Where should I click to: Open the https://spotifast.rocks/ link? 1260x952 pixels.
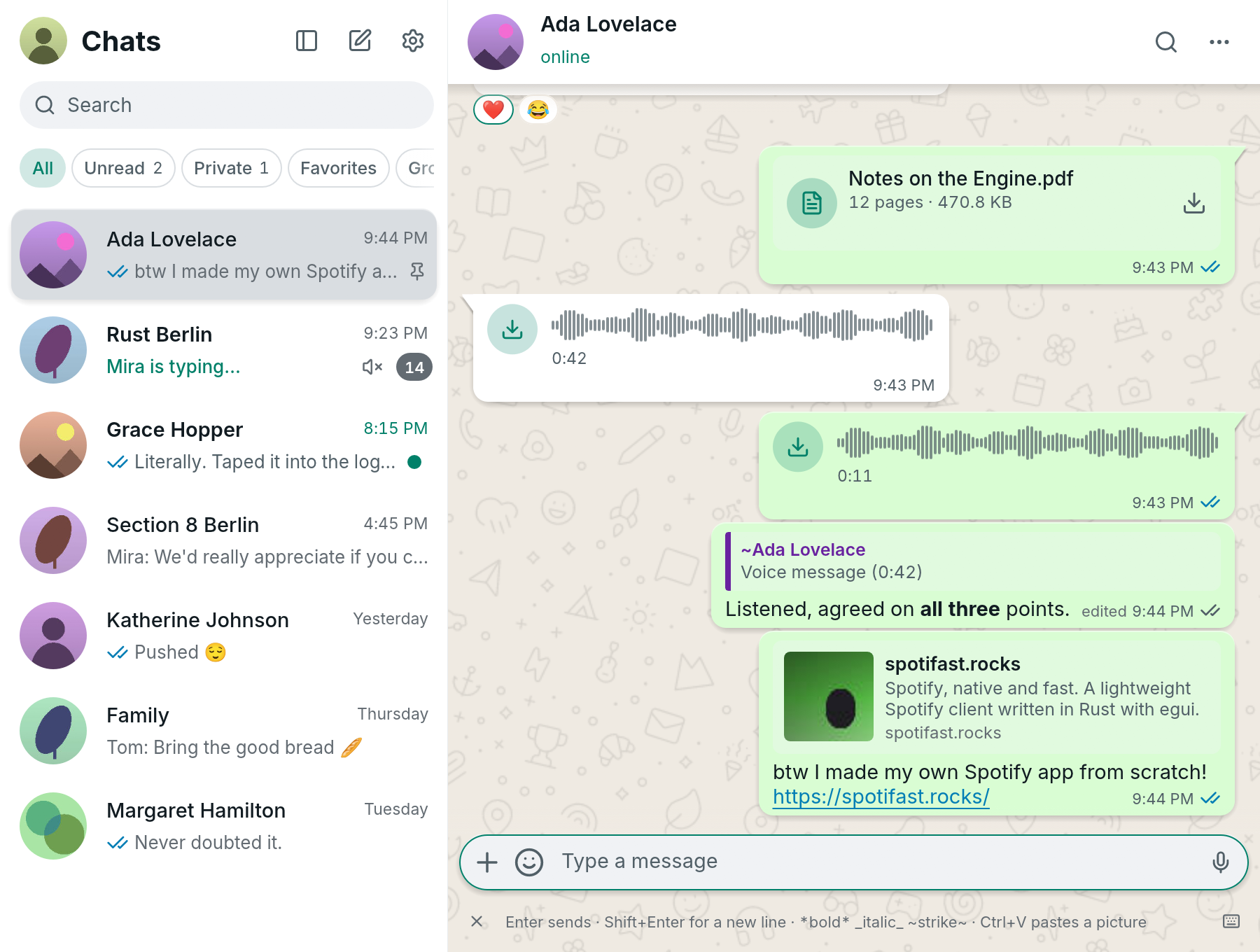point(881,797)
